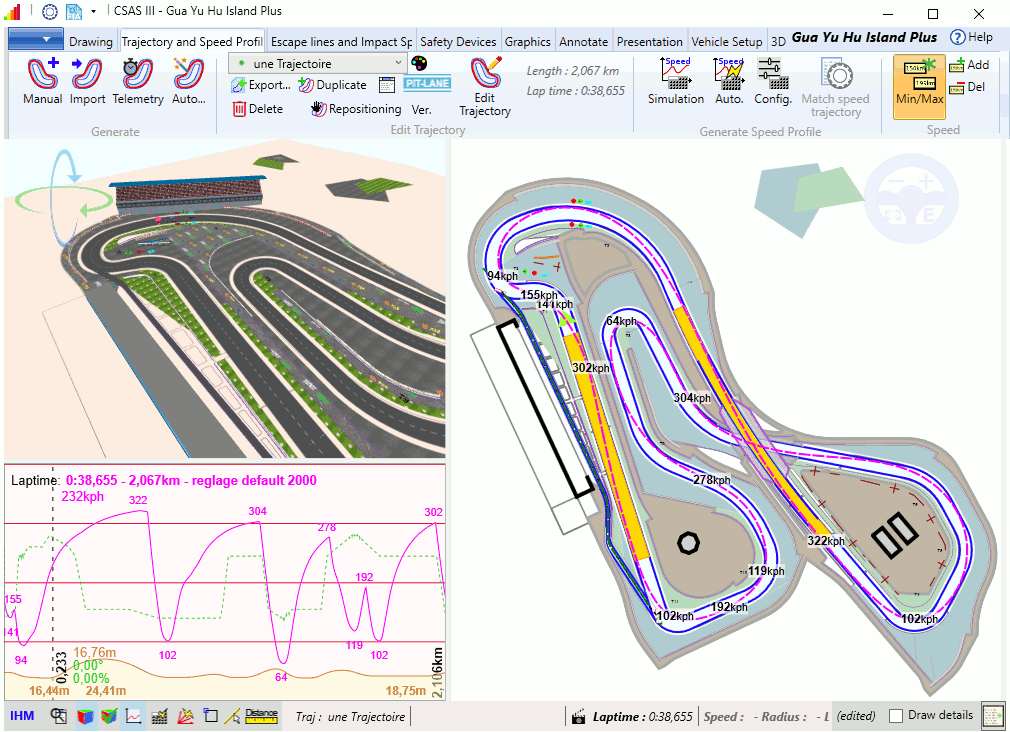The width and height of the screenshot is (1010, 732).
Task: Activate the Repositioning tool
Action: coord(356,109)
